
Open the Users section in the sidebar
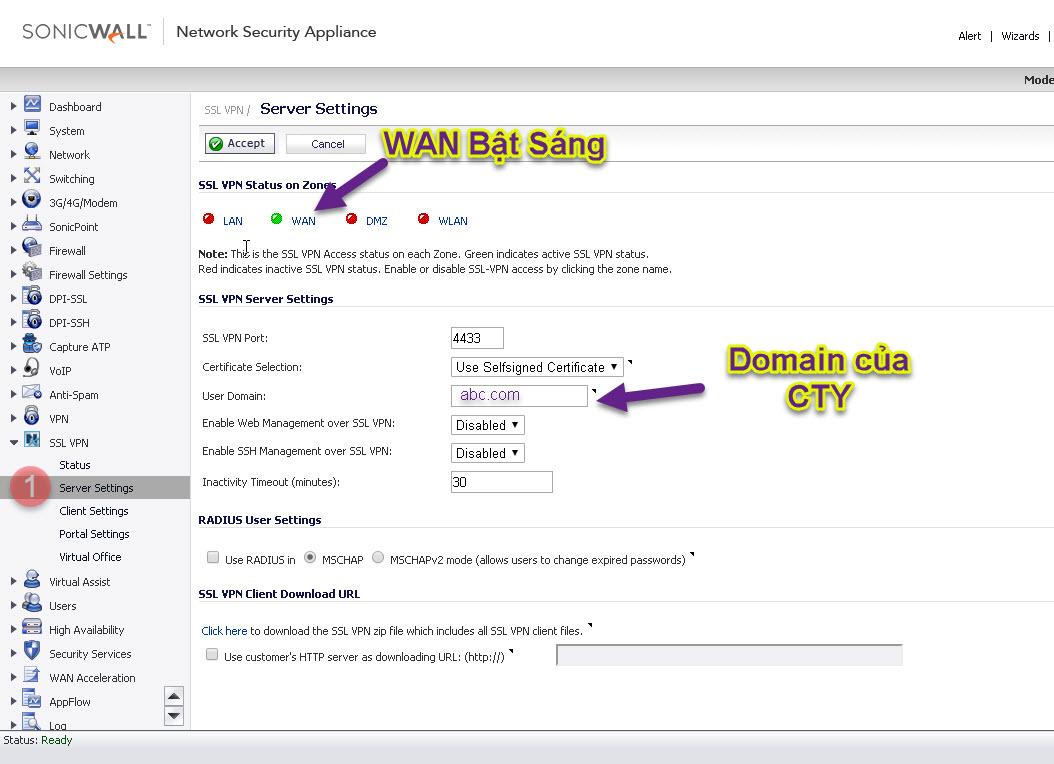point(62,605)
